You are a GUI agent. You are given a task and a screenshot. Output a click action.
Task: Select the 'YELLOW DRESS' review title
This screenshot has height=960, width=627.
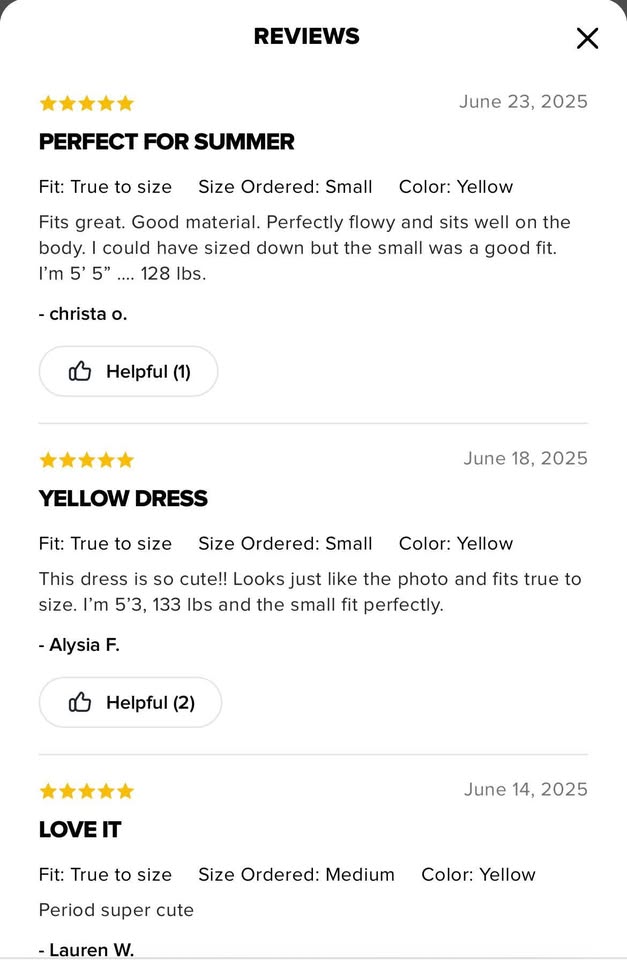pyautogui.click(x=123, y=498)
